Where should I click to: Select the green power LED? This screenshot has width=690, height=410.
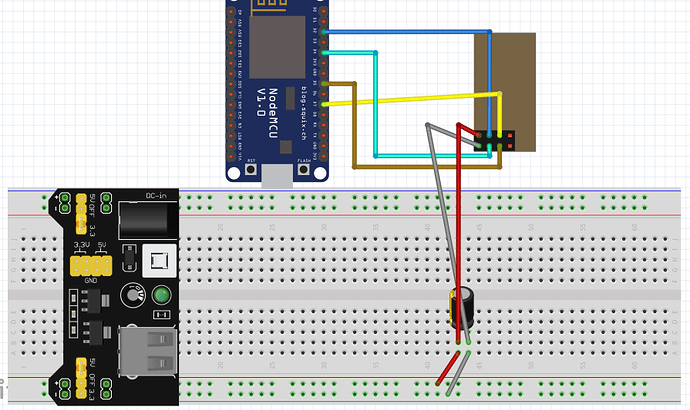[161, 295]
